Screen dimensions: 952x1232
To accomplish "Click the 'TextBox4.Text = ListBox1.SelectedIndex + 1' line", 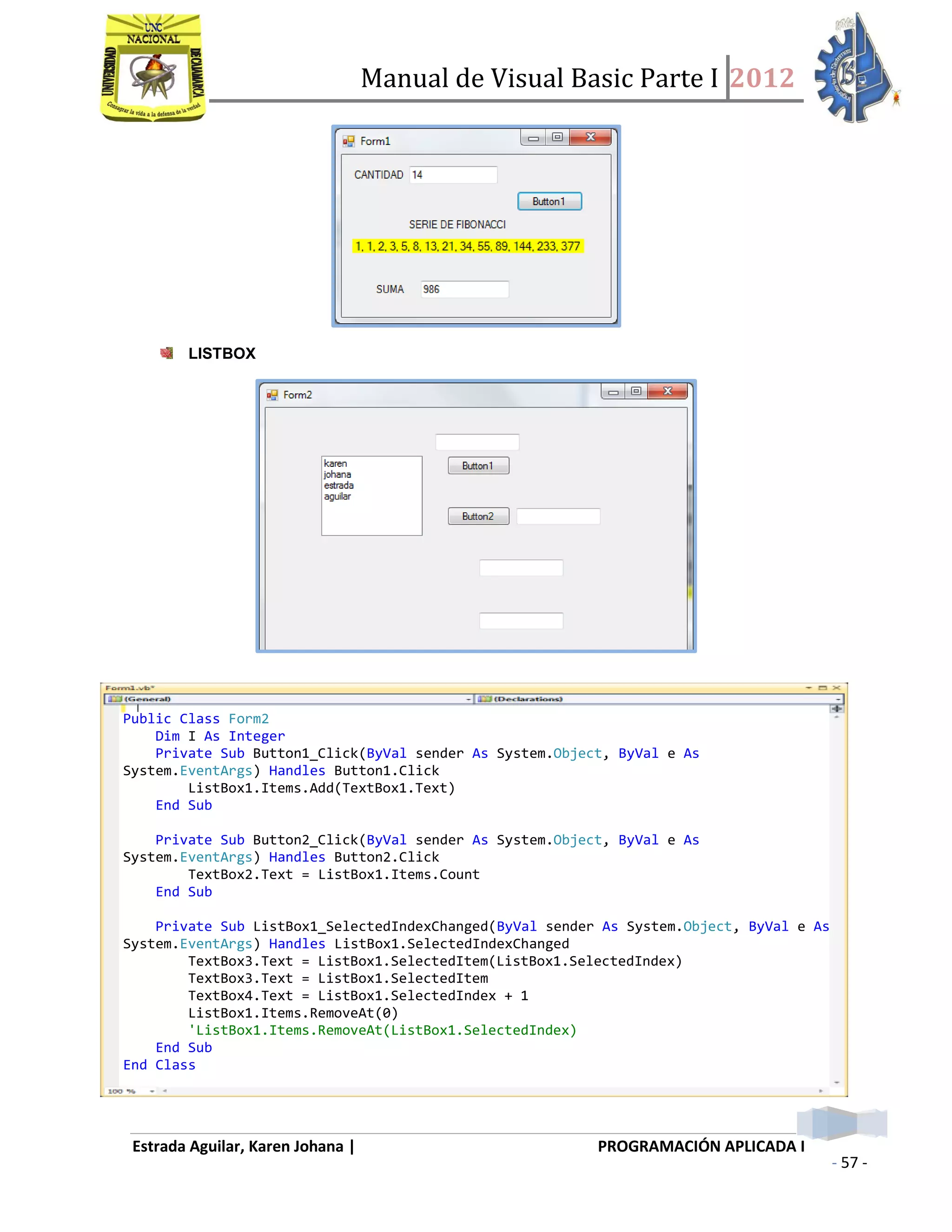I will [358, 996].
